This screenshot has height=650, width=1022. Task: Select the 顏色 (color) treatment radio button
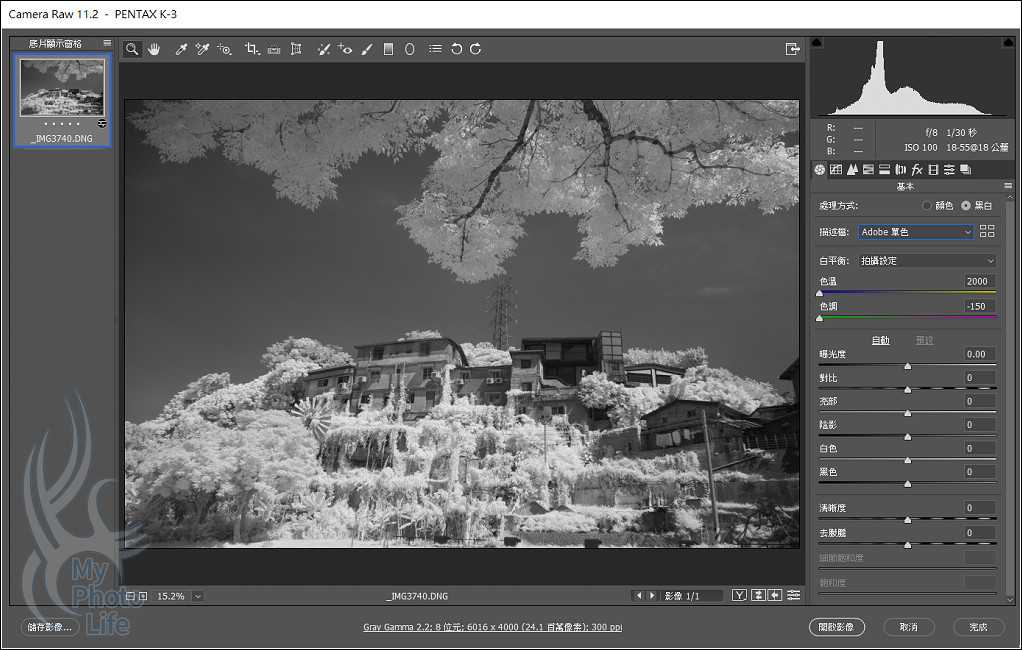pyautogui.click(x=927, y=206)
